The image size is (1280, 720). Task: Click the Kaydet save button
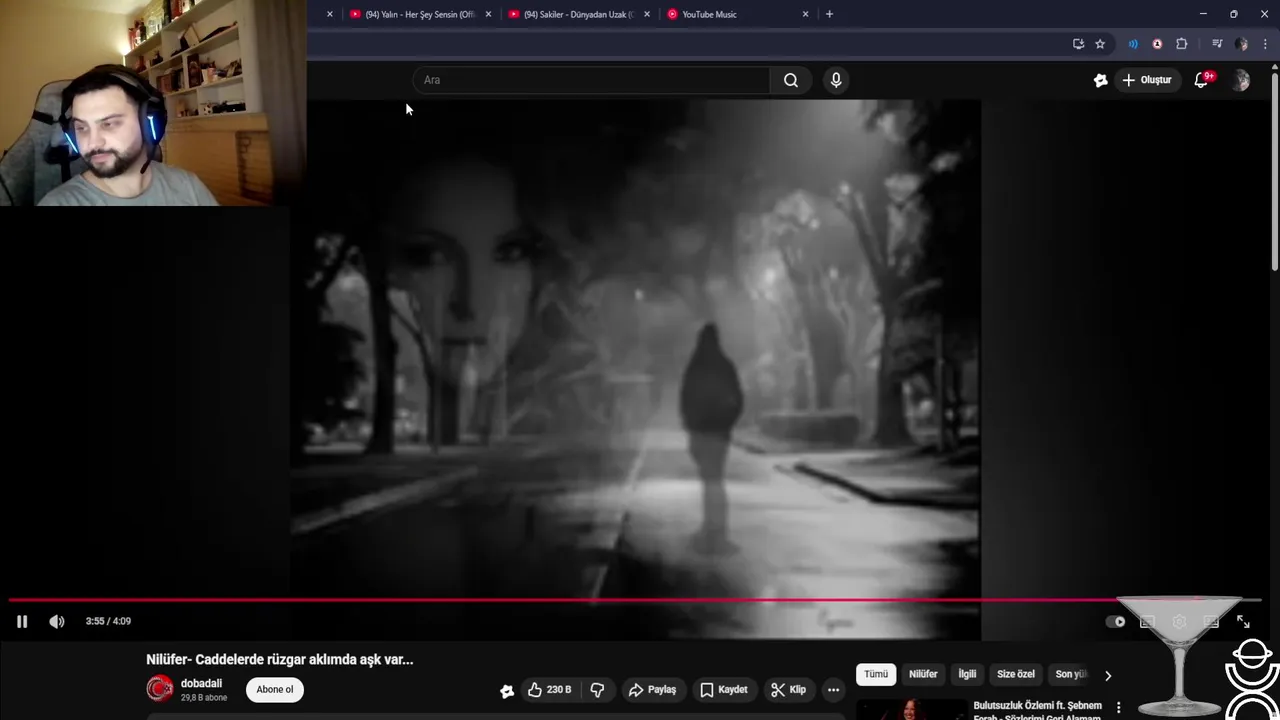pyautogui.click(x=724, y=690)
